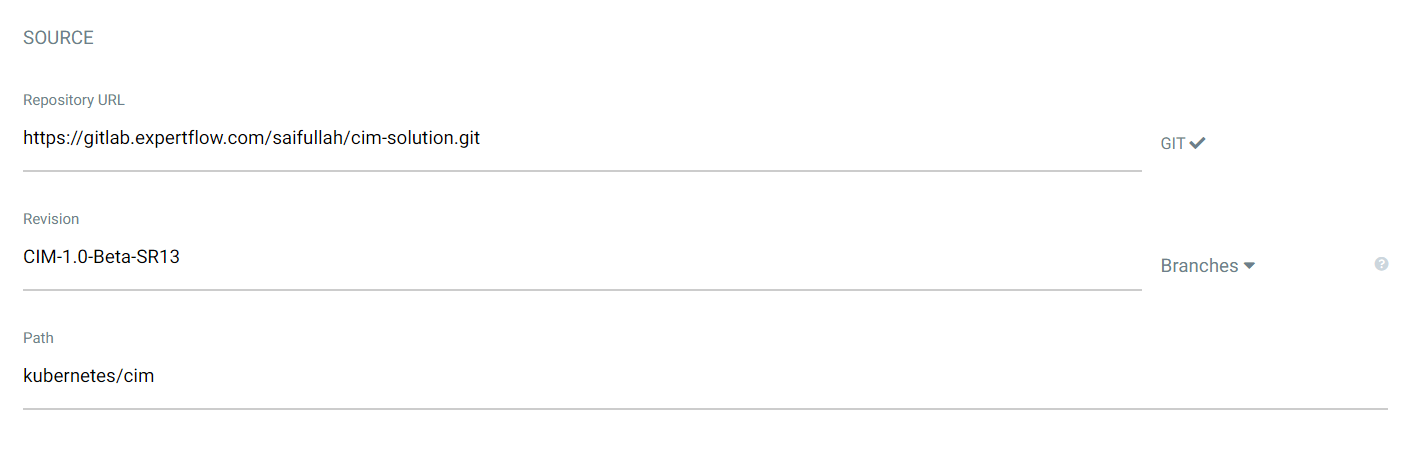The height and width of the screenshot is (462, 1405).
Task: Click the Repository URL field label
Action: (x=74, y=100)
